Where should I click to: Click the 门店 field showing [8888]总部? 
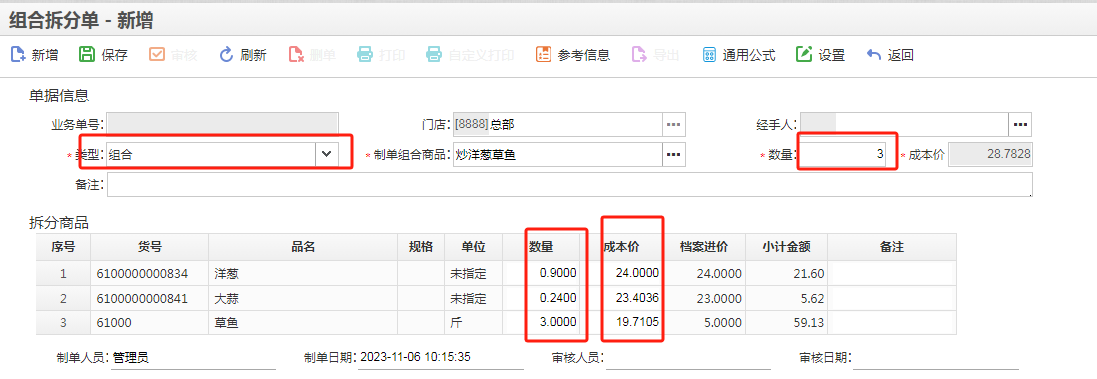click(558, 125)
